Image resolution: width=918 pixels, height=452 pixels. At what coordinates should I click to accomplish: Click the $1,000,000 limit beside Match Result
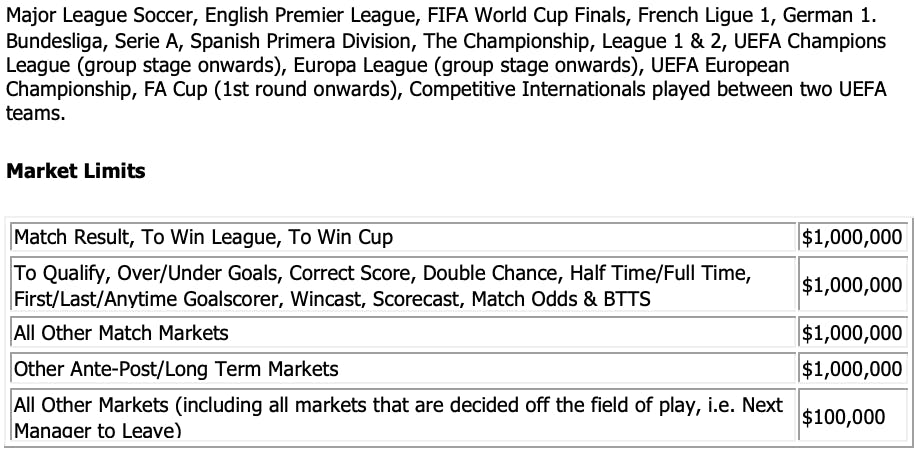(x=852, y=237)
